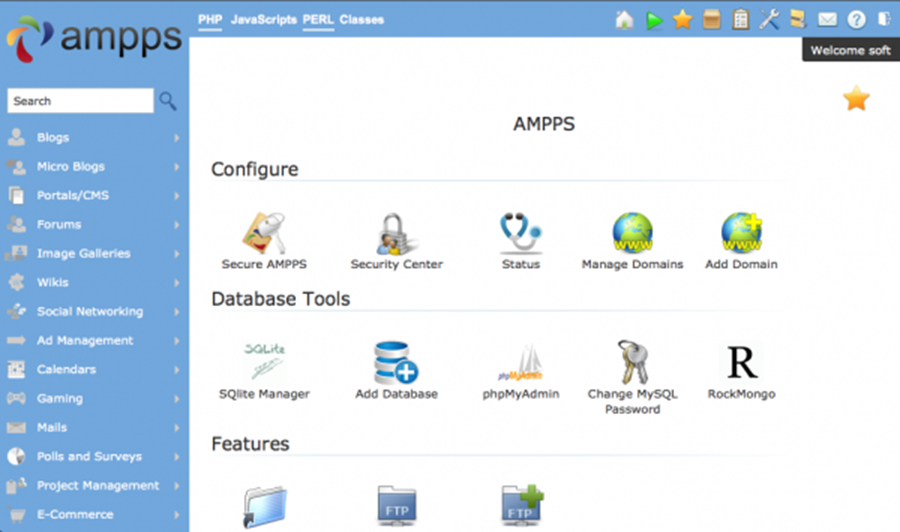The image size is (900, 532).
Task: Switch to the Classes tab
Action: pyautogui.click(x=362, y=20)
